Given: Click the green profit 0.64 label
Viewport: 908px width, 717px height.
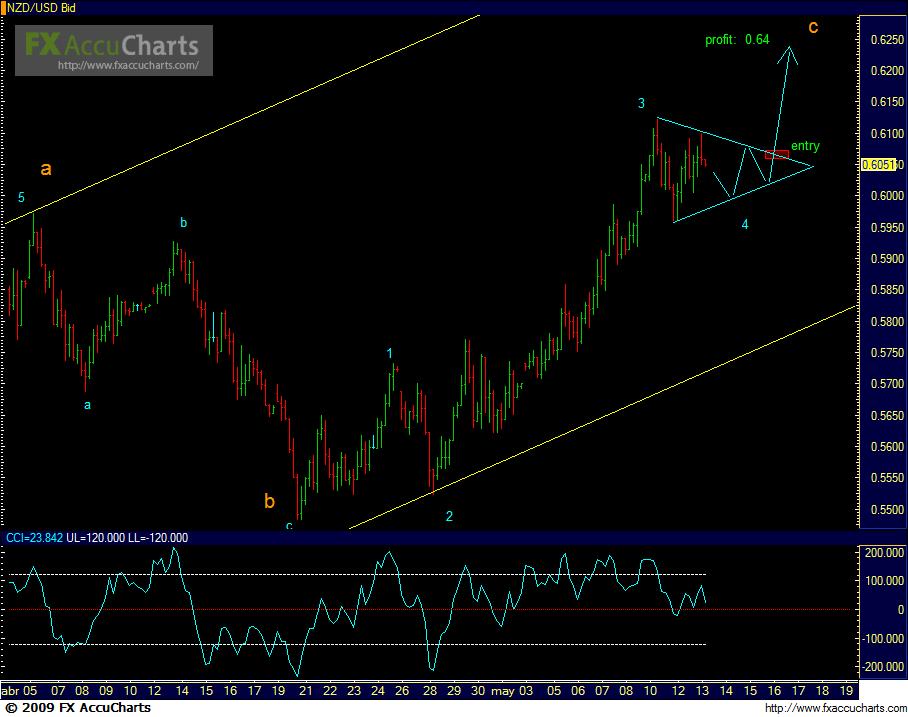Looking at the screenshot, I should [x=737, y=40].
